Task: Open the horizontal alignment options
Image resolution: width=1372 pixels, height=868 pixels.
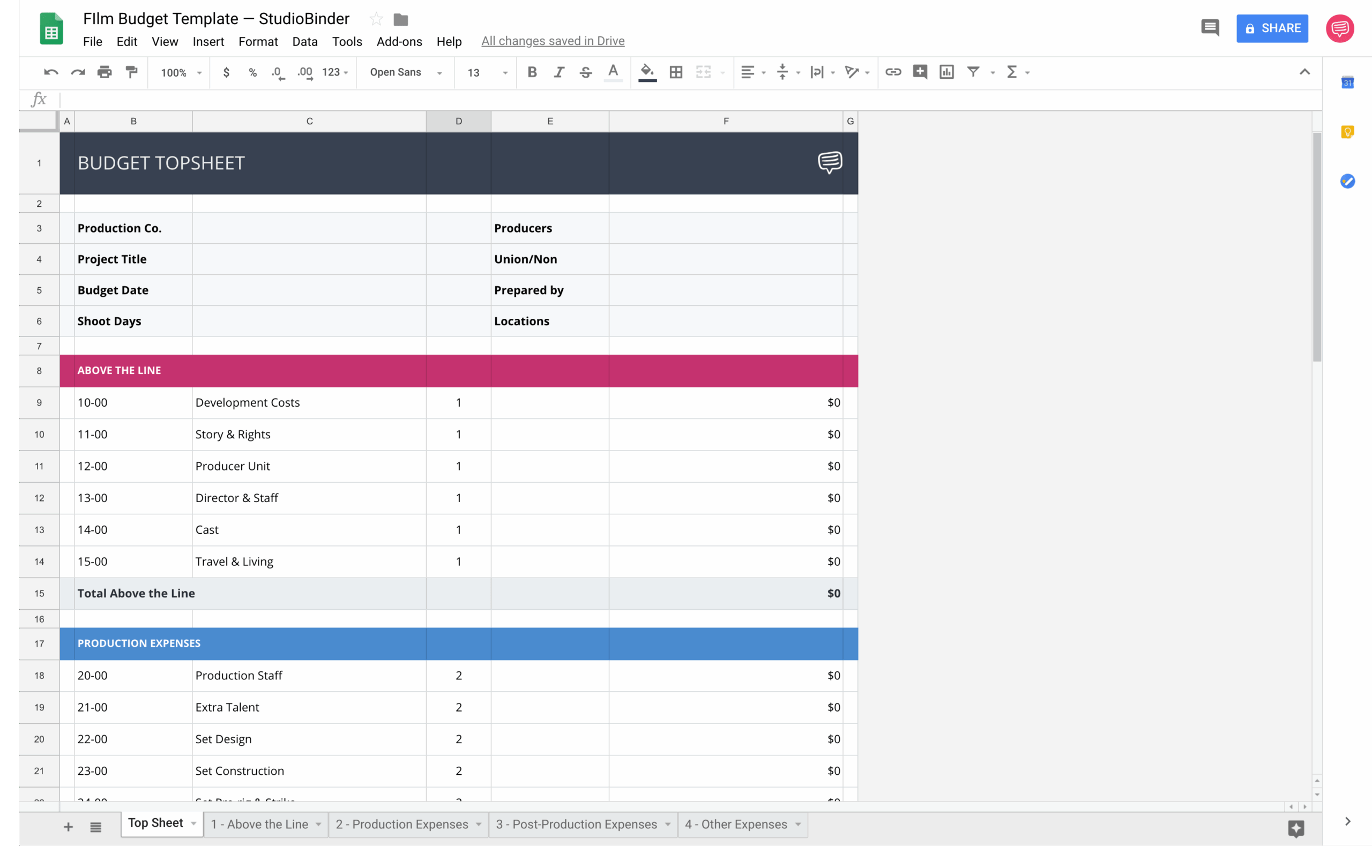Action: [x=752, y=72]
